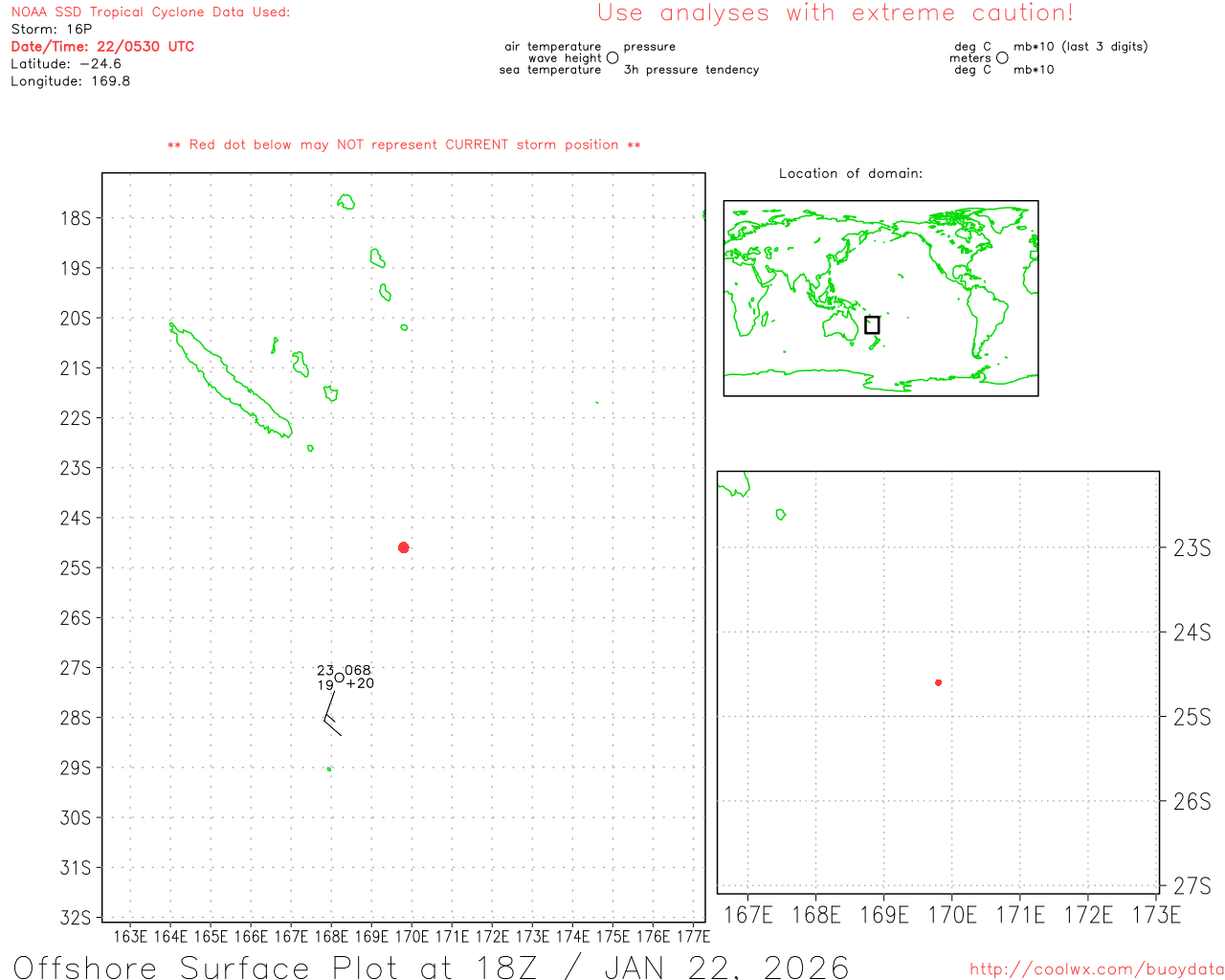Image resolution: width=1225 pixels, height=980 pixels.
Task: Click the '177E' longitude label on main map
Action: click(693, 936)
